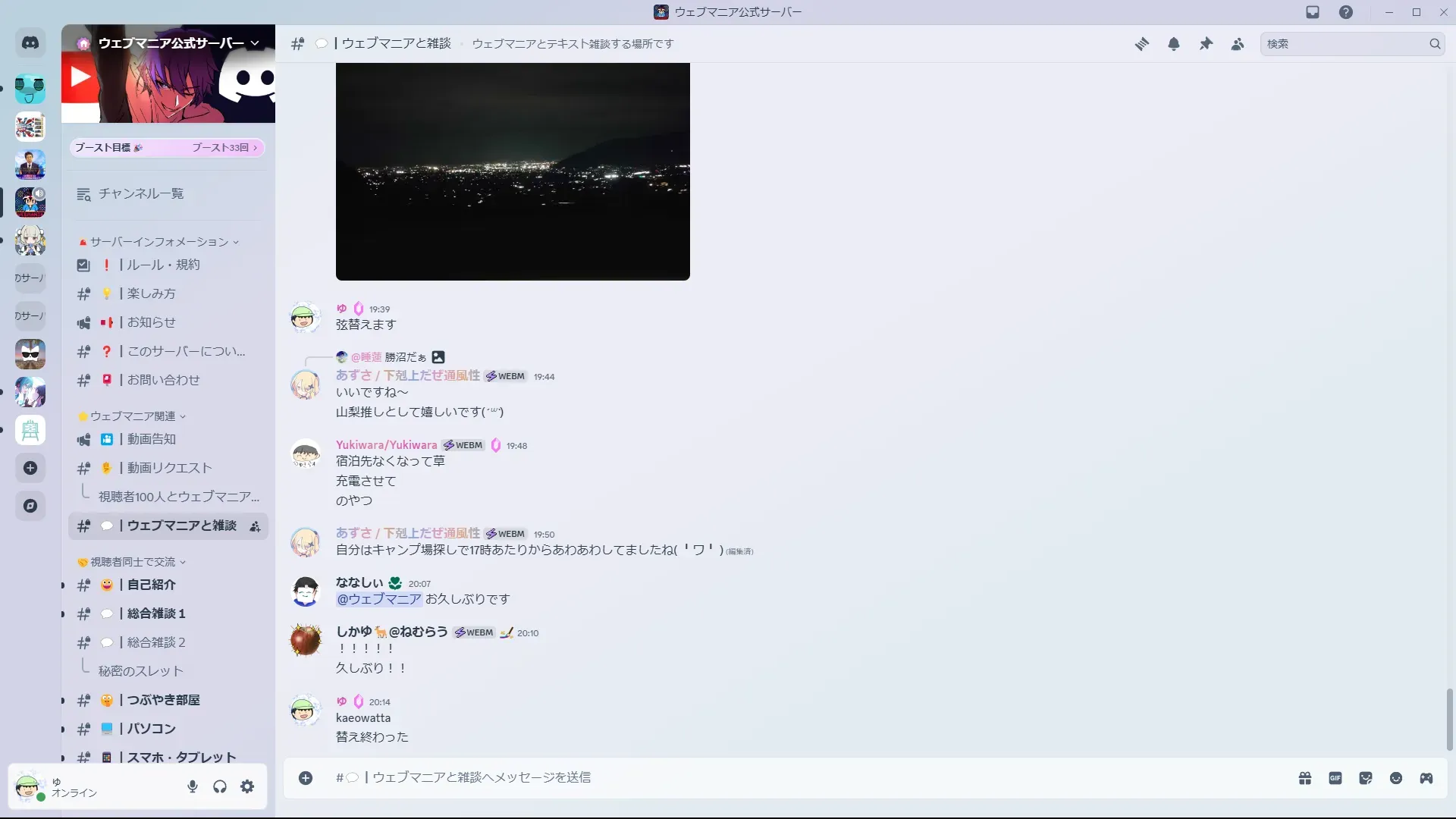The image size is (1456, 819).
Task: Toggle the member list visibility
Action: 1238,44
